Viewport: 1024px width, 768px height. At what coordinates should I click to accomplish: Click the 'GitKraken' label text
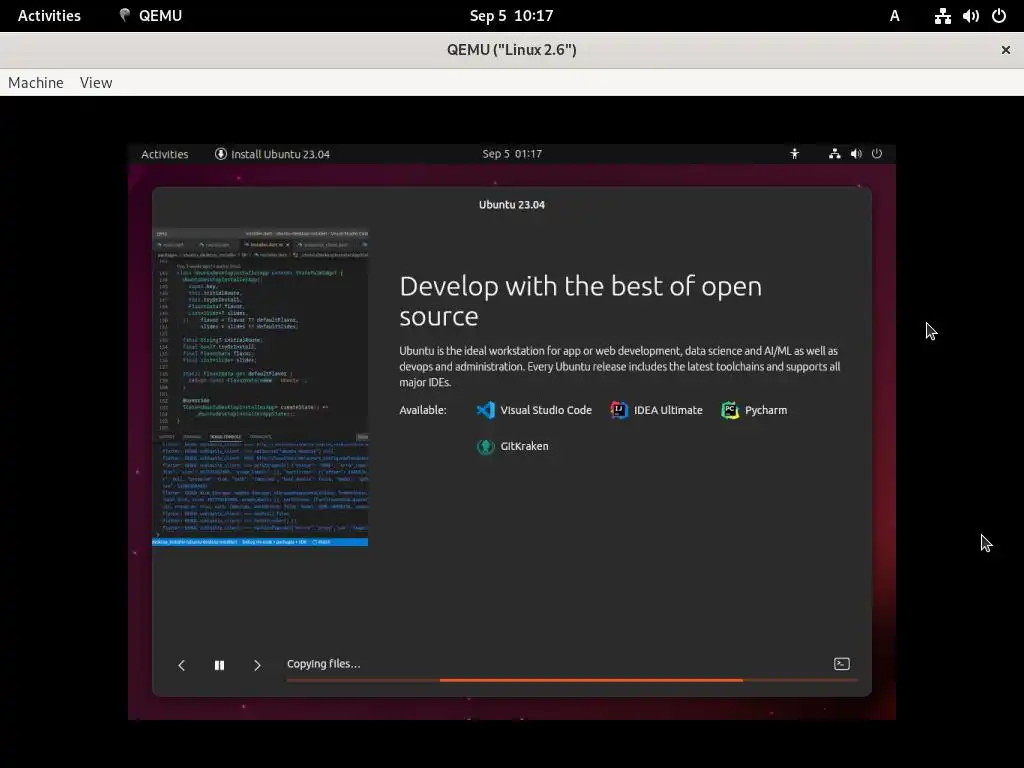coord(524,447)
